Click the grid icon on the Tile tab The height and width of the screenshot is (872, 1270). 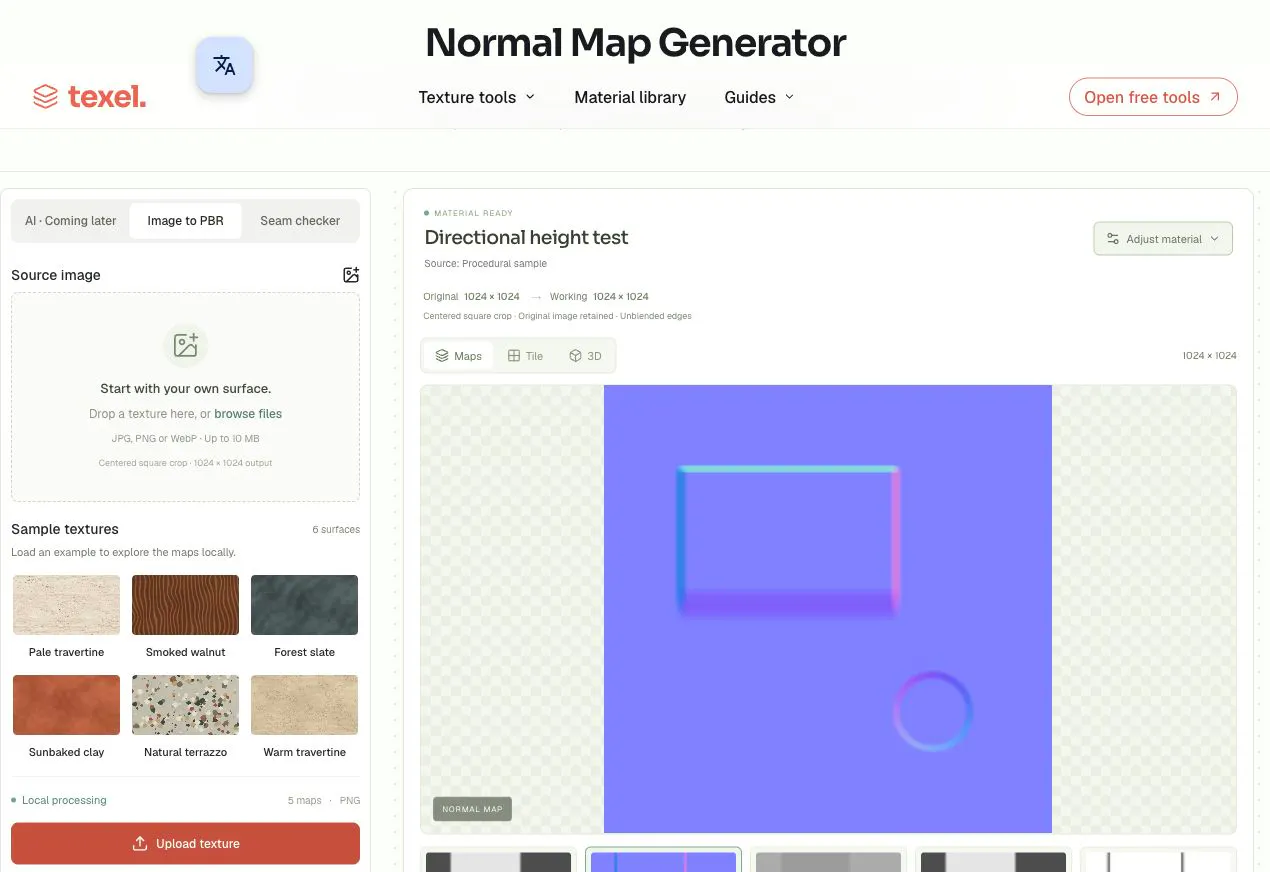[x=514, y=356]
